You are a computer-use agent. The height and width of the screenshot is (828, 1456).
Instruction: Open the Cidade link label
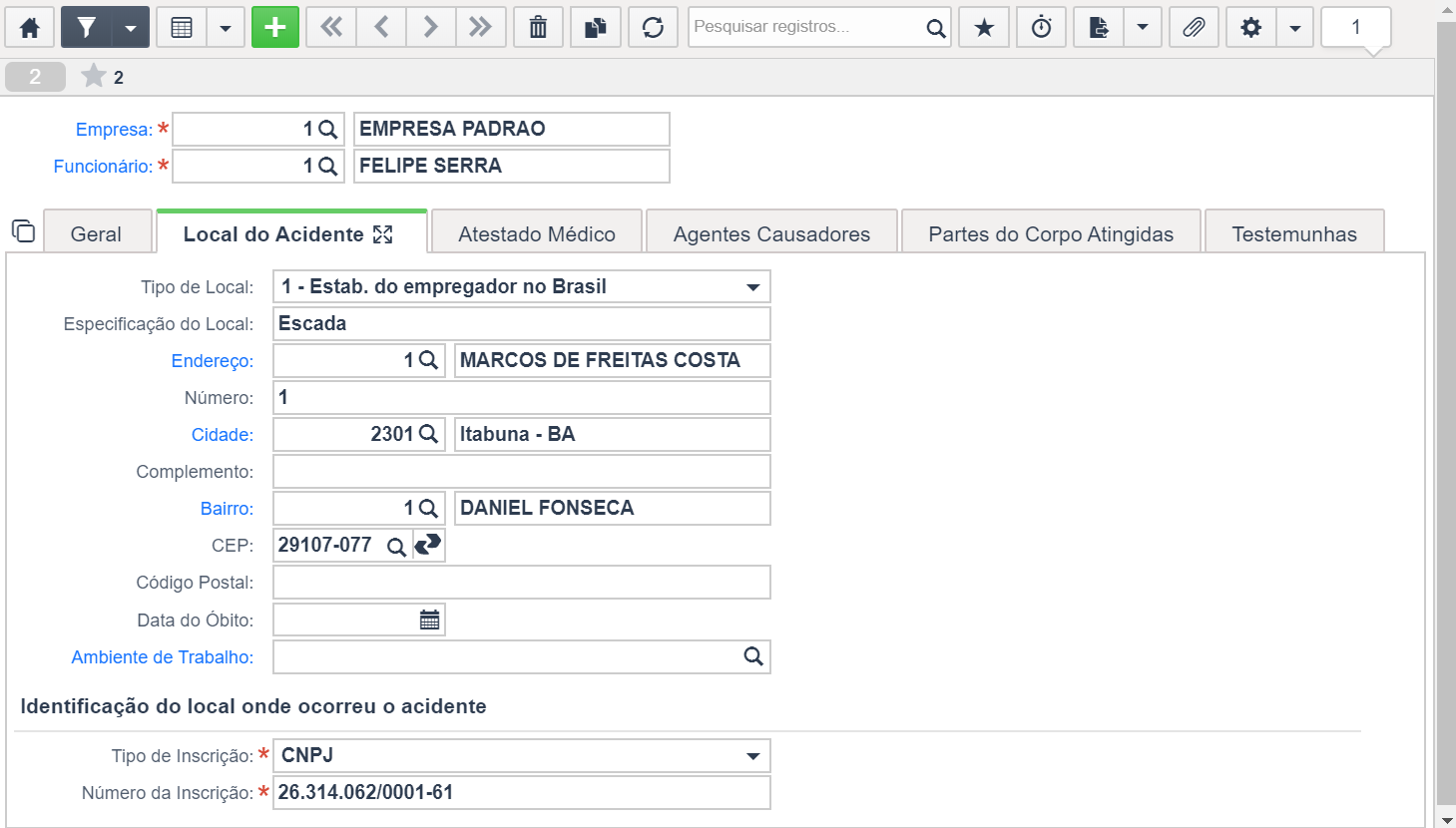click(223, 435)
